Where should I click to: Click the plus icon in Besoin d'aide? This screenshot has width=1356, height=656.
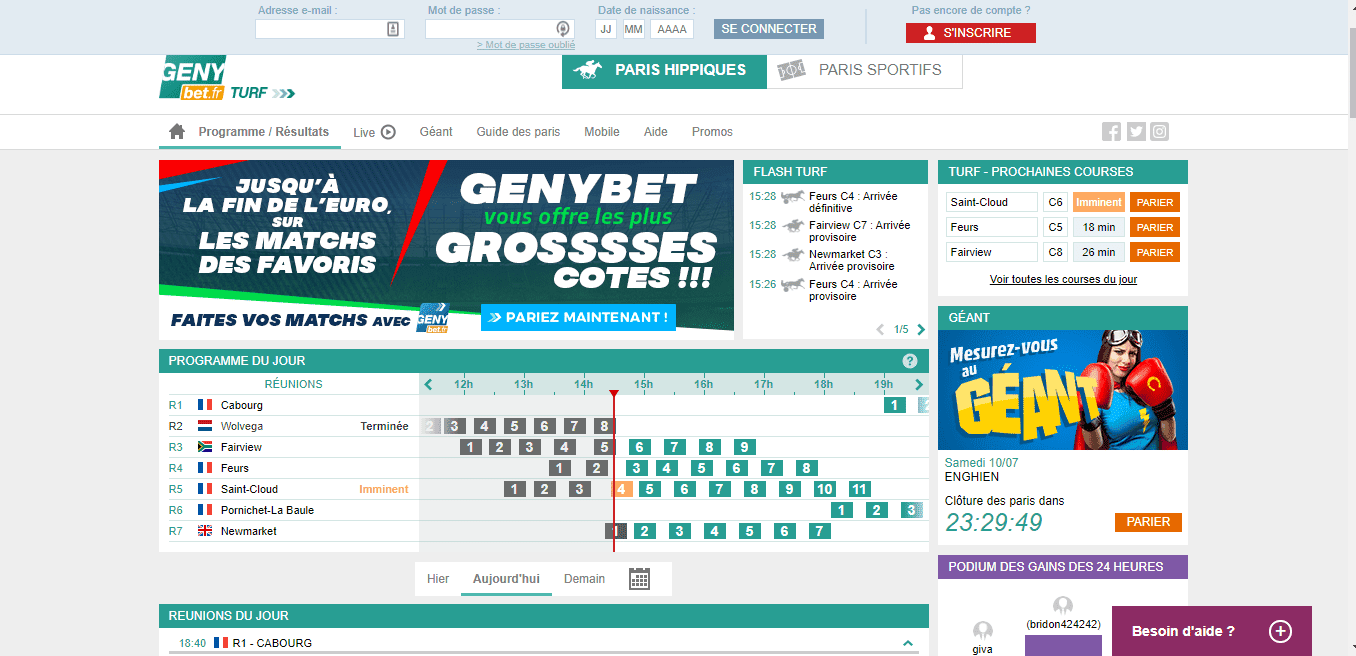coord(1281,631)
